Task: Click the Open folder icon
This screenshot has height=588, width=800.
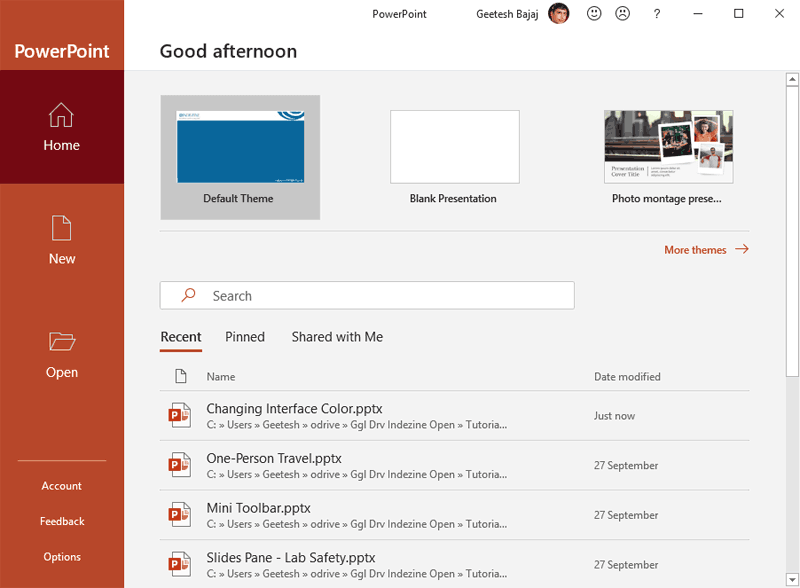Action: (62, 342)
